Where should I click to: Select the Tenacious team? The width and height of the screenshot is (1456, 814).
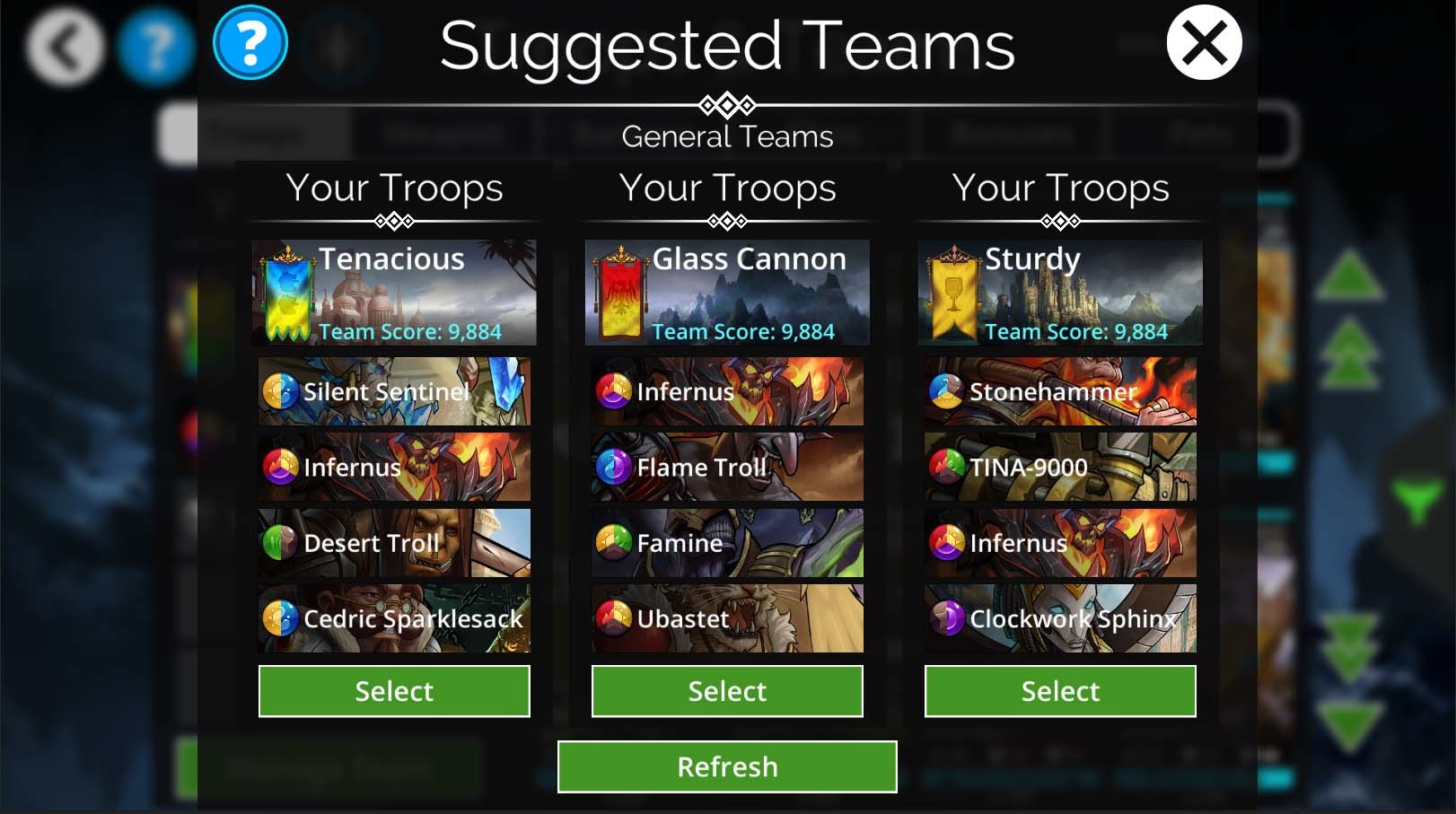(x=394, y=691)
